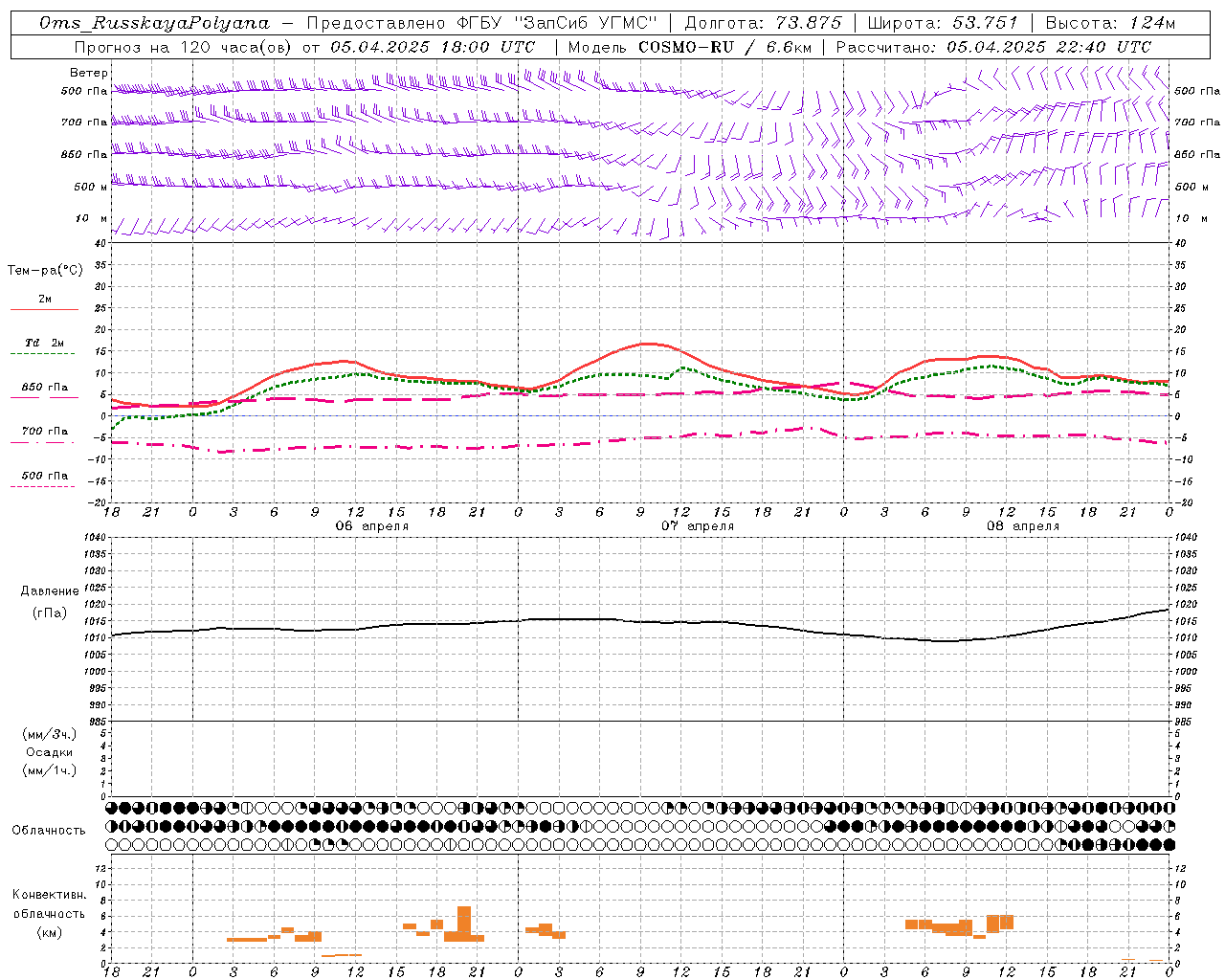Click the '10 м' wind level label on the left

click(x=92, y=218)
